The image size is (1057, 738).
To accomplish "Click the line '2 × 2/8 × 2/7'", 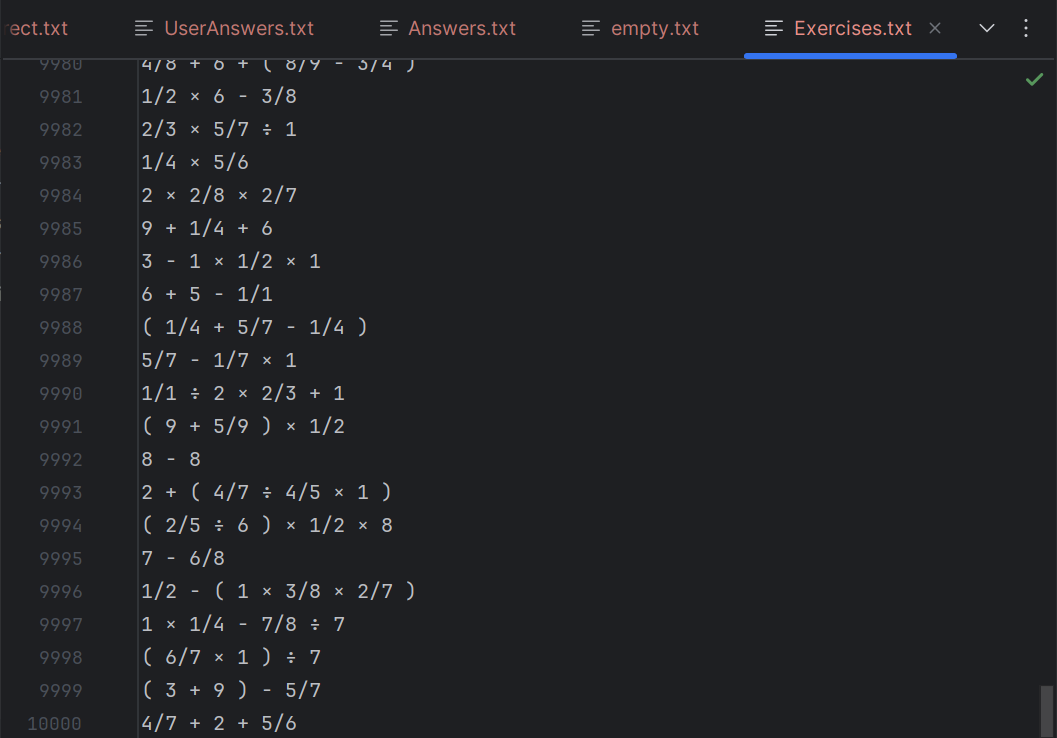I will click(x=219, y=195).
